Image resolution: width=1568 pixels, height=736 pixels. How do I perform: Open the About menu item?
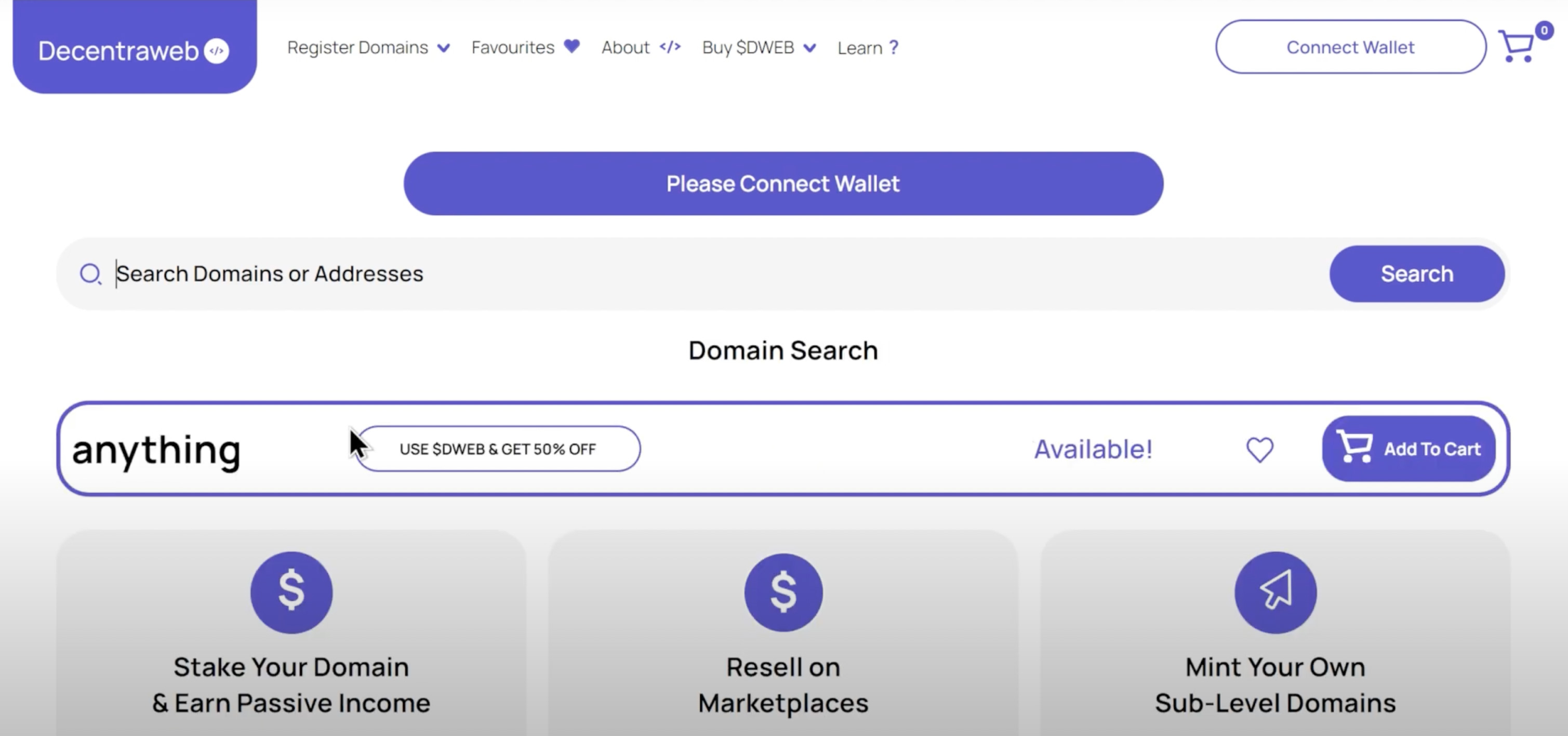point(625,47)
